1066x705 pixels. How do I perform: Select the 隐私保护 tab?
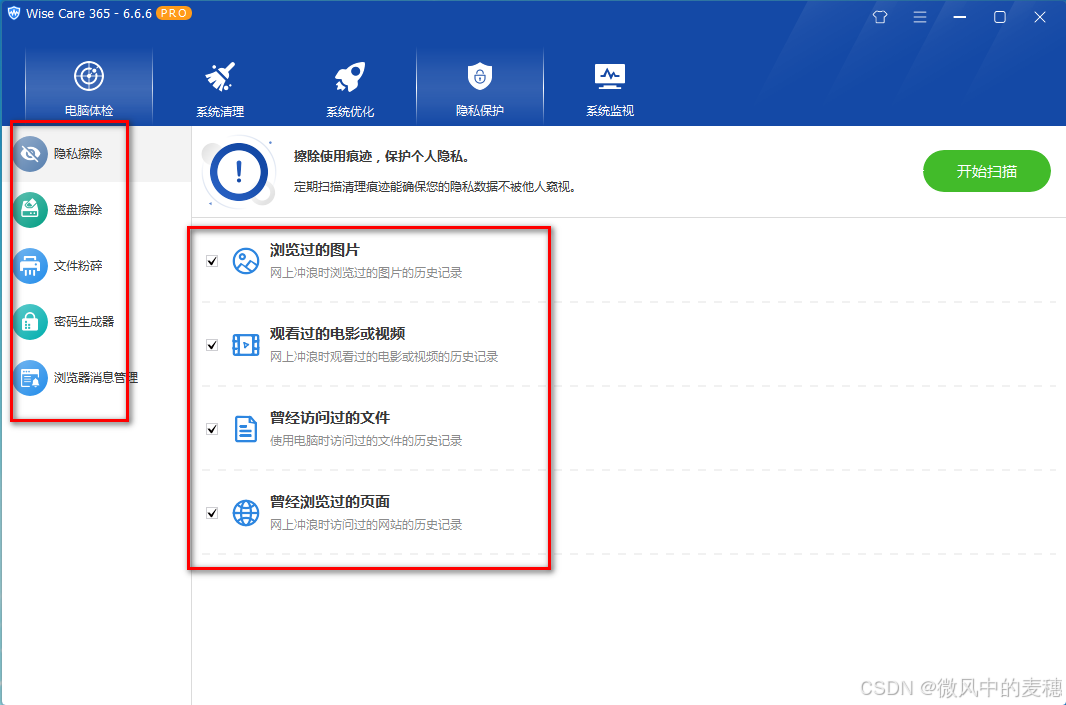pos(479,86)
